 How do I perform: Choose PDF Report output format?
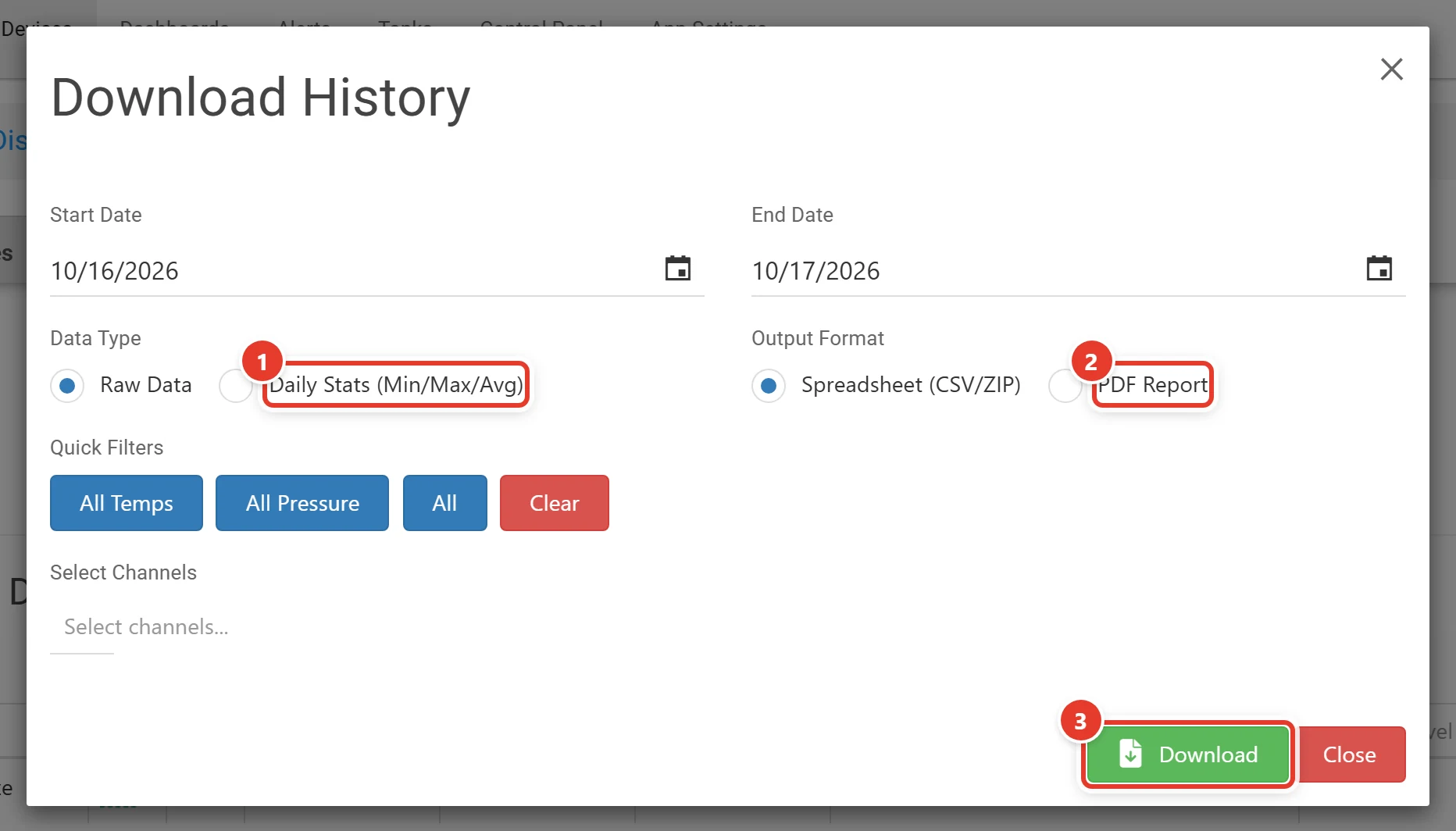coord(1065,386)
